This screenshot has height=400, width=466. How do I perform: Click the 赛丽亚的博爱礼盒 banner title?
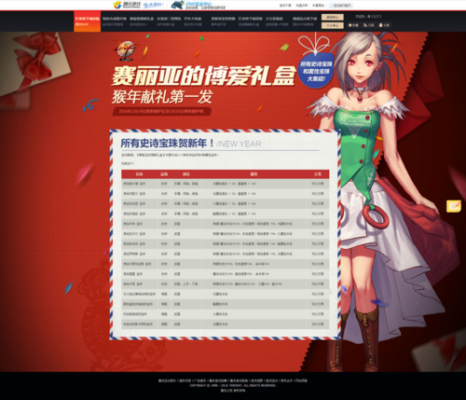(203, 76)
